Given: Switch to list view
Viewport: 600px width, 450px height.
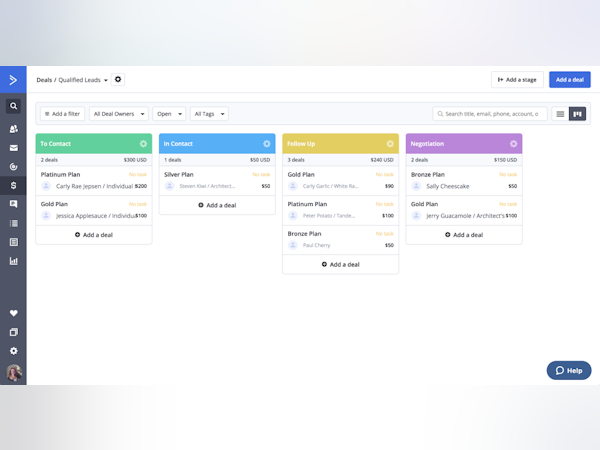Looking at the screenshot, I should [560, 114].
